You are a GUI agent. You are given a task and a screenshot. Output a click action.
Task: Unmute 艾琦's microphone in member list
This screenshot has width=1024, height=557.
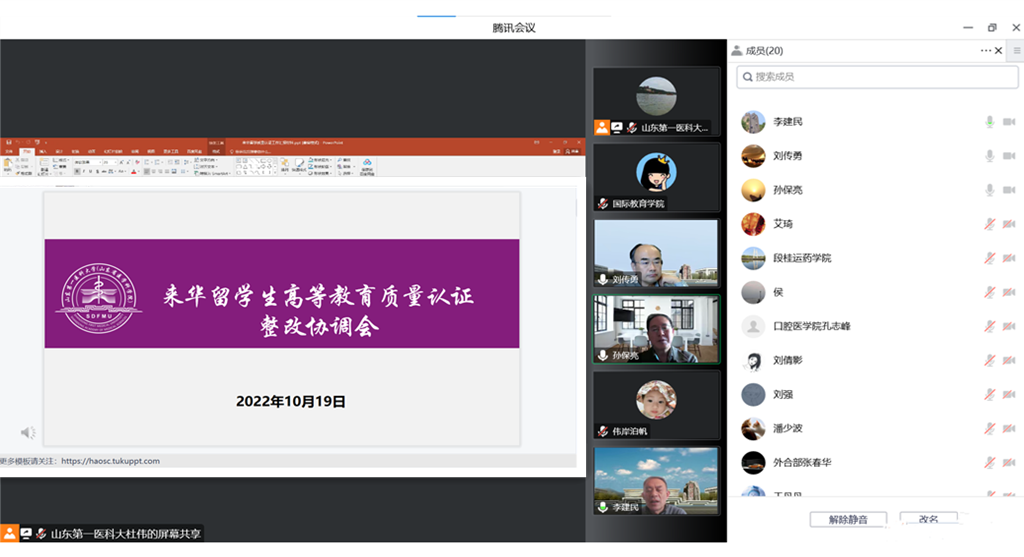click(x=989, y=224)
